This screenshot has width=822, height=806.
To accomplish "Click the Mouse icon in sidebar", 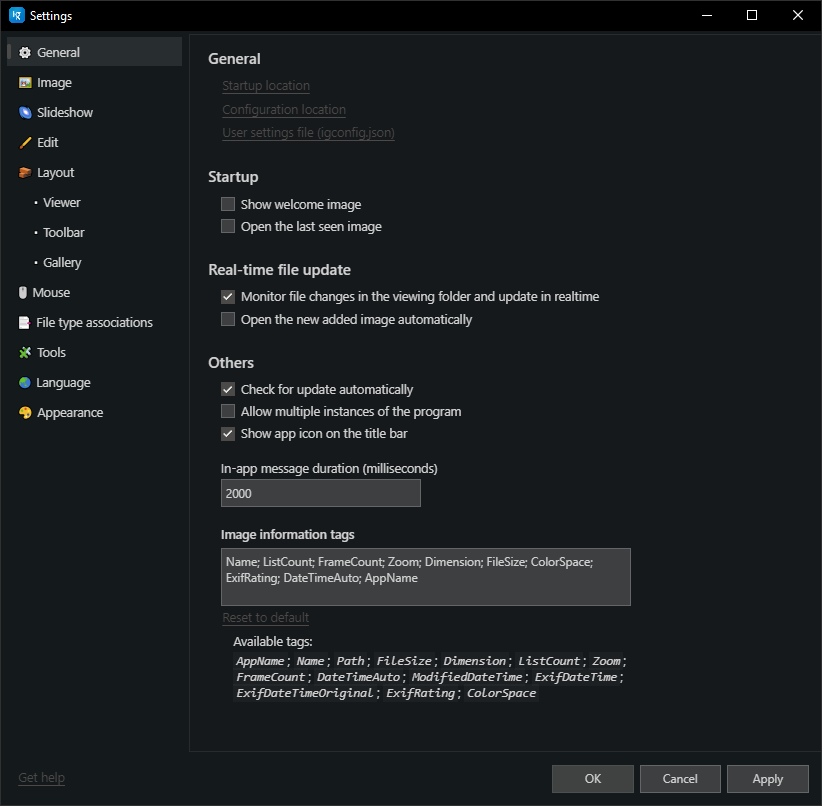I will point(23,293).
